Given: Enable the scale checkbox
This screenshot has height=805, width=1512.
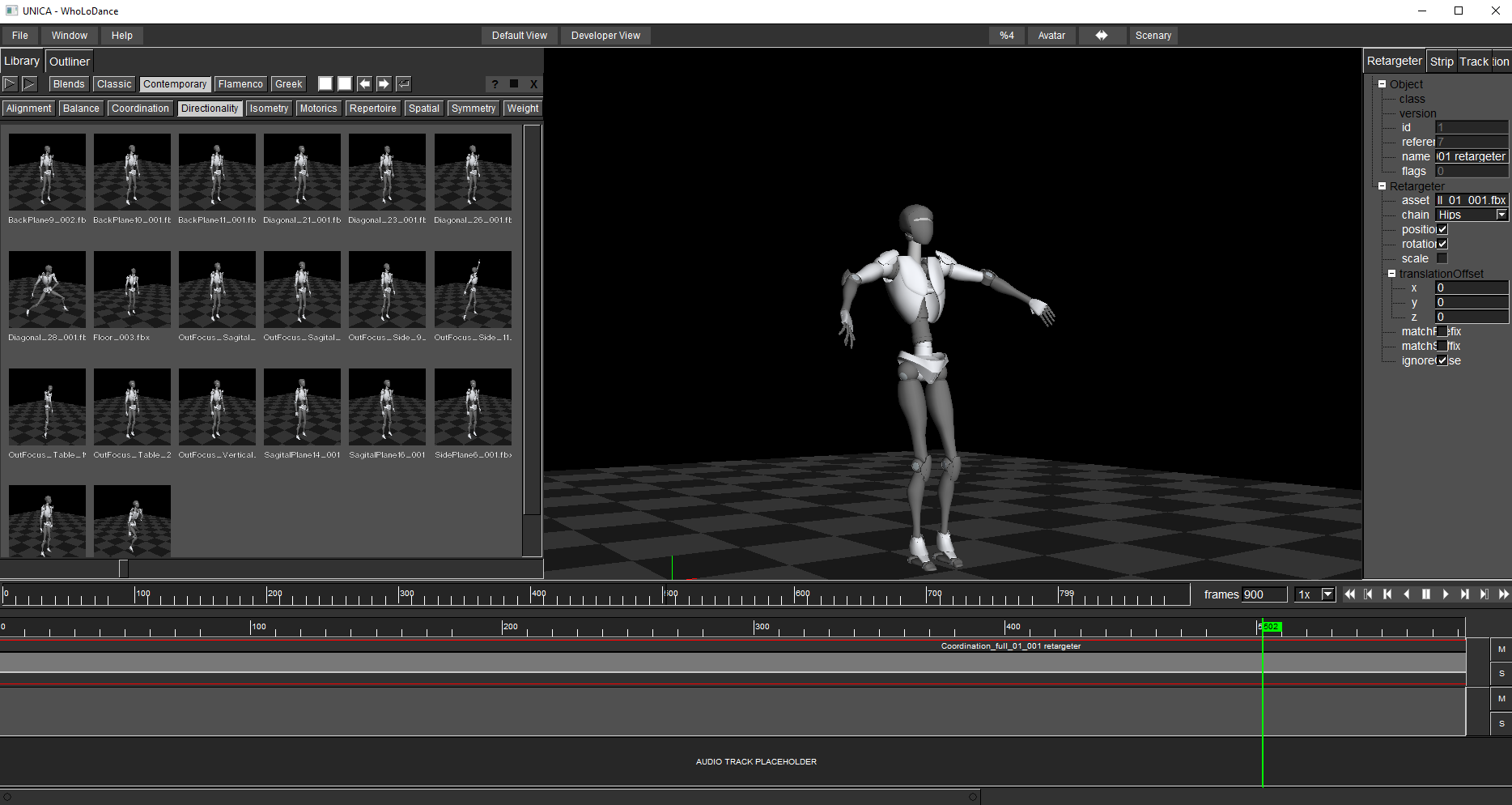Looking at the screenshot, I should (x=1442, y=258).
